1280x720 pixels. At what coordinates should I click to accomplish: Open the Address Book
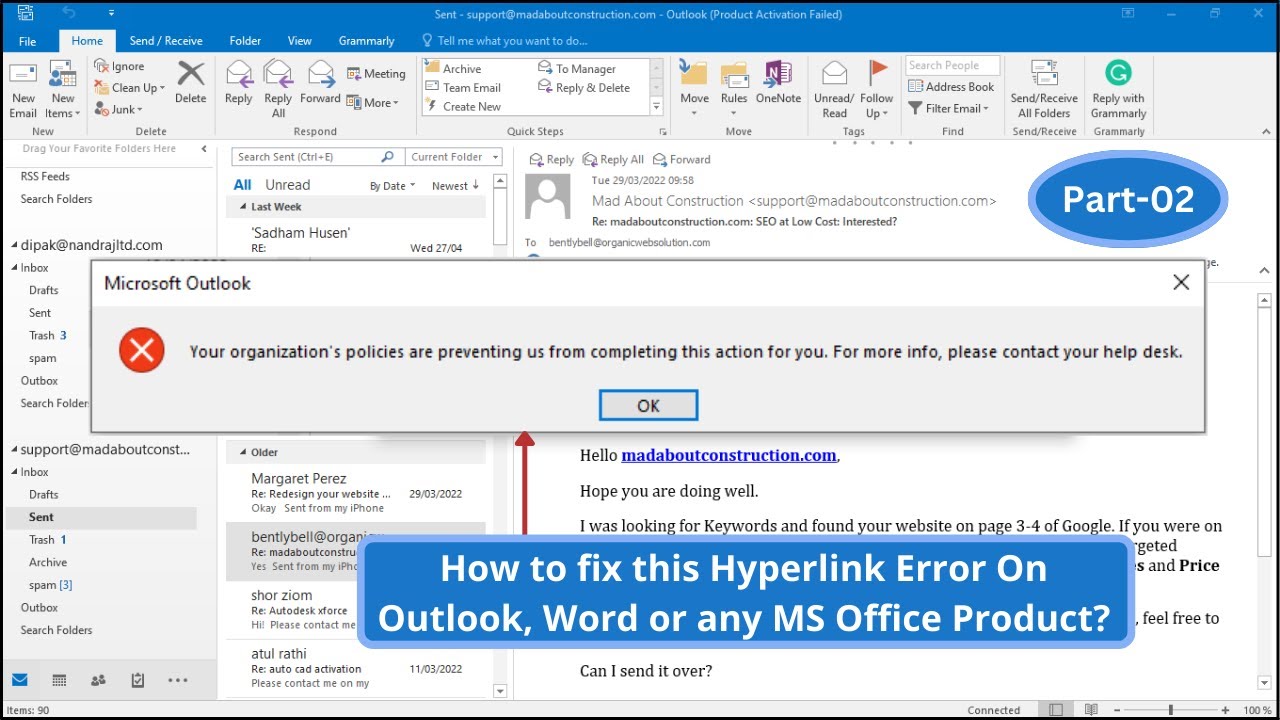[x=951, y=87]
